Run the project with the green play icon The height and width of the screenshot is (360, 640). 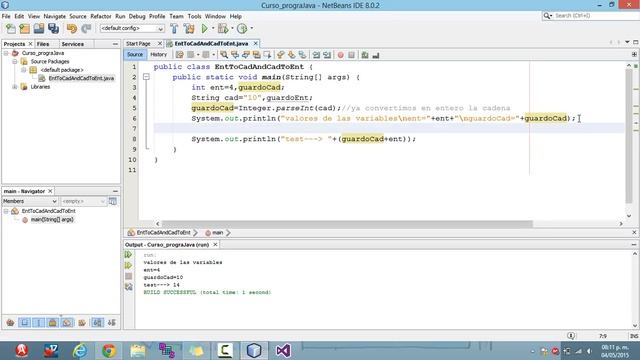204,29
